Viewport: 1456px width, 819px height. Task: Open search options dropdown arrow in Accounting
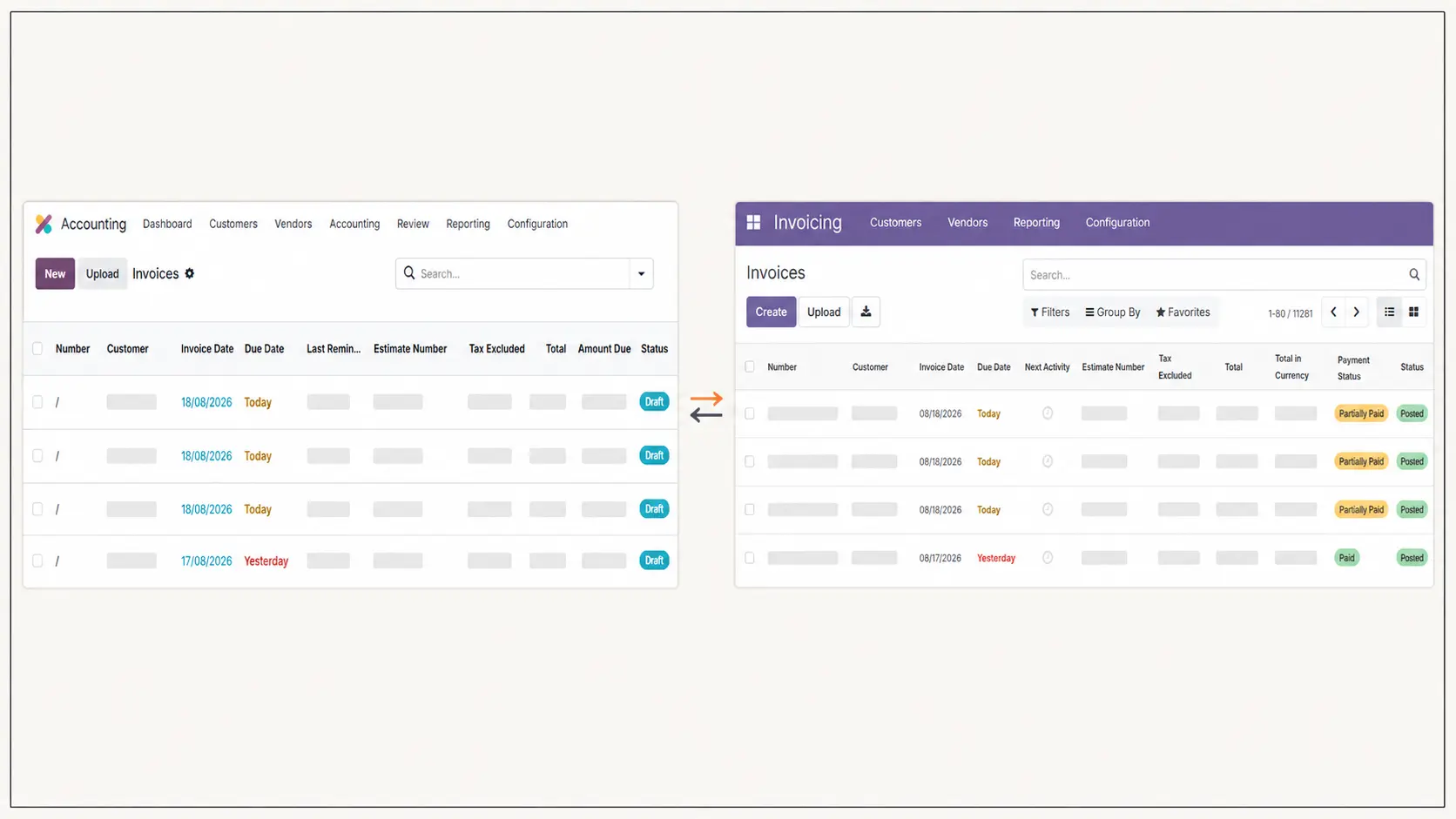(x=642, y=273)
